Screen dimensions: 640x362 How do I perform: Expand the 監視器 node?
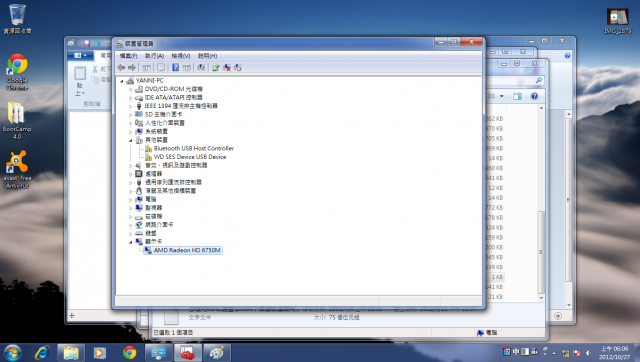(x=131, y=208)
